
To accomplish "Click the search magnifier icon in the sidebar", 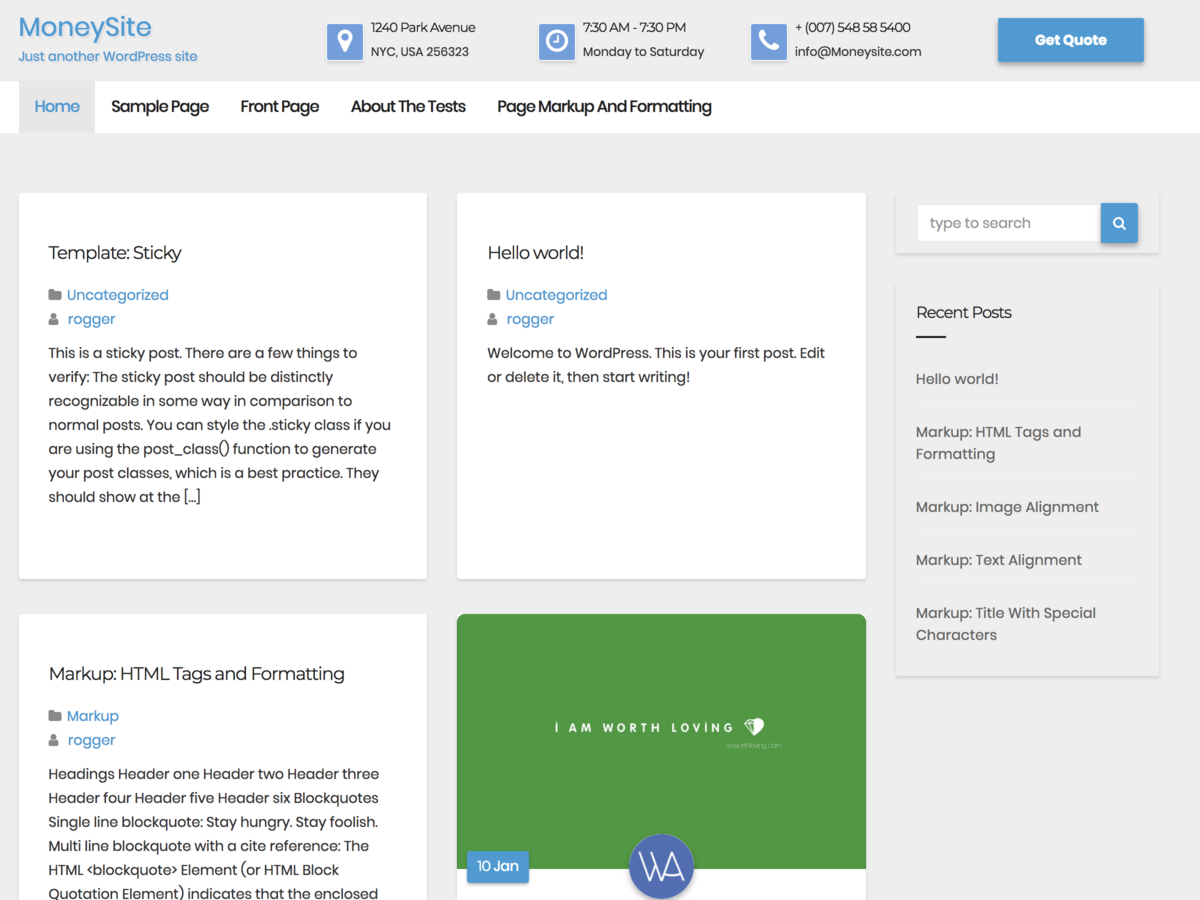I will click(x=1118, y=222).
